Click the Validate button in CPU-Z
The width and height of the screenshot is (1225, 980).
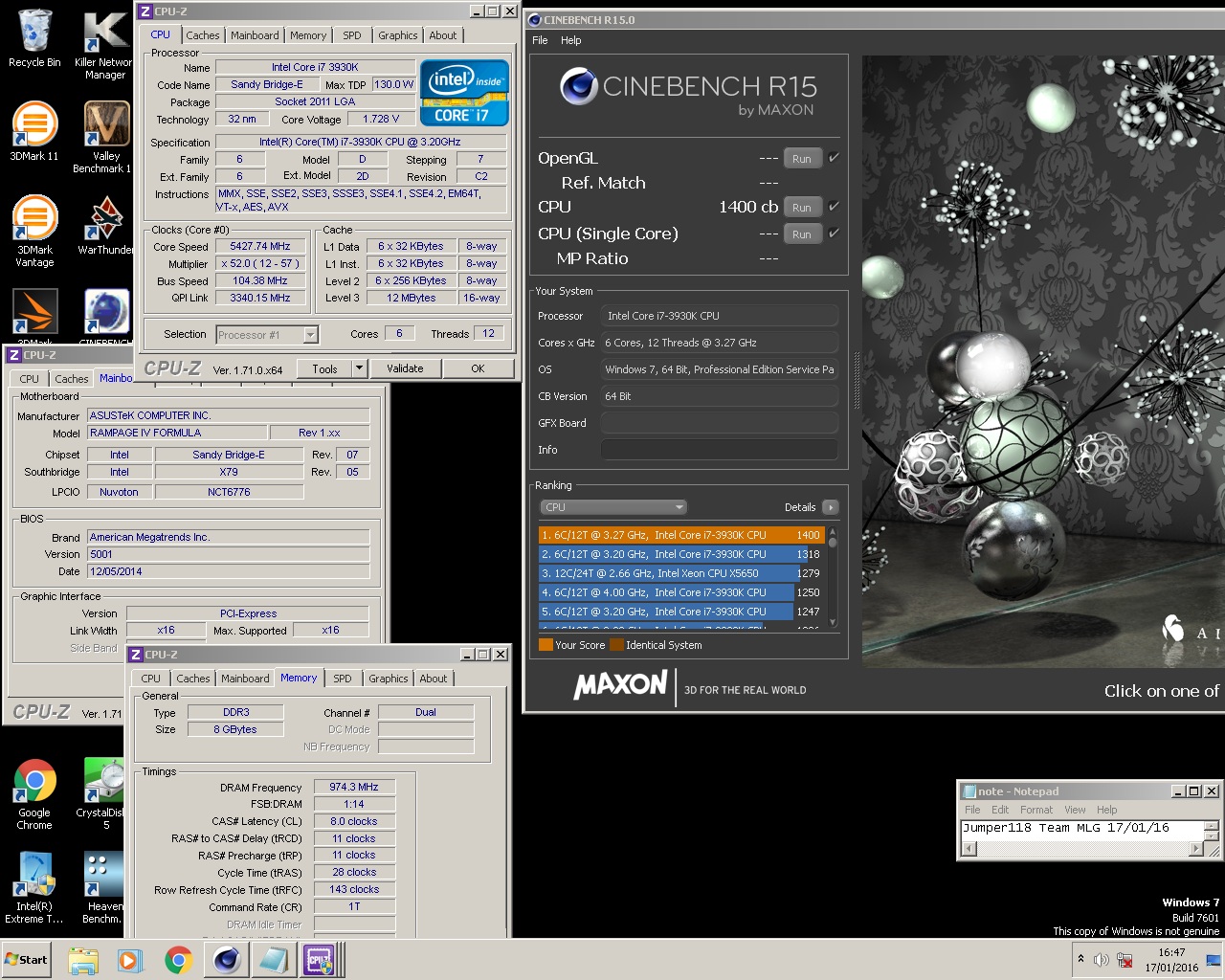coord(405,368)
